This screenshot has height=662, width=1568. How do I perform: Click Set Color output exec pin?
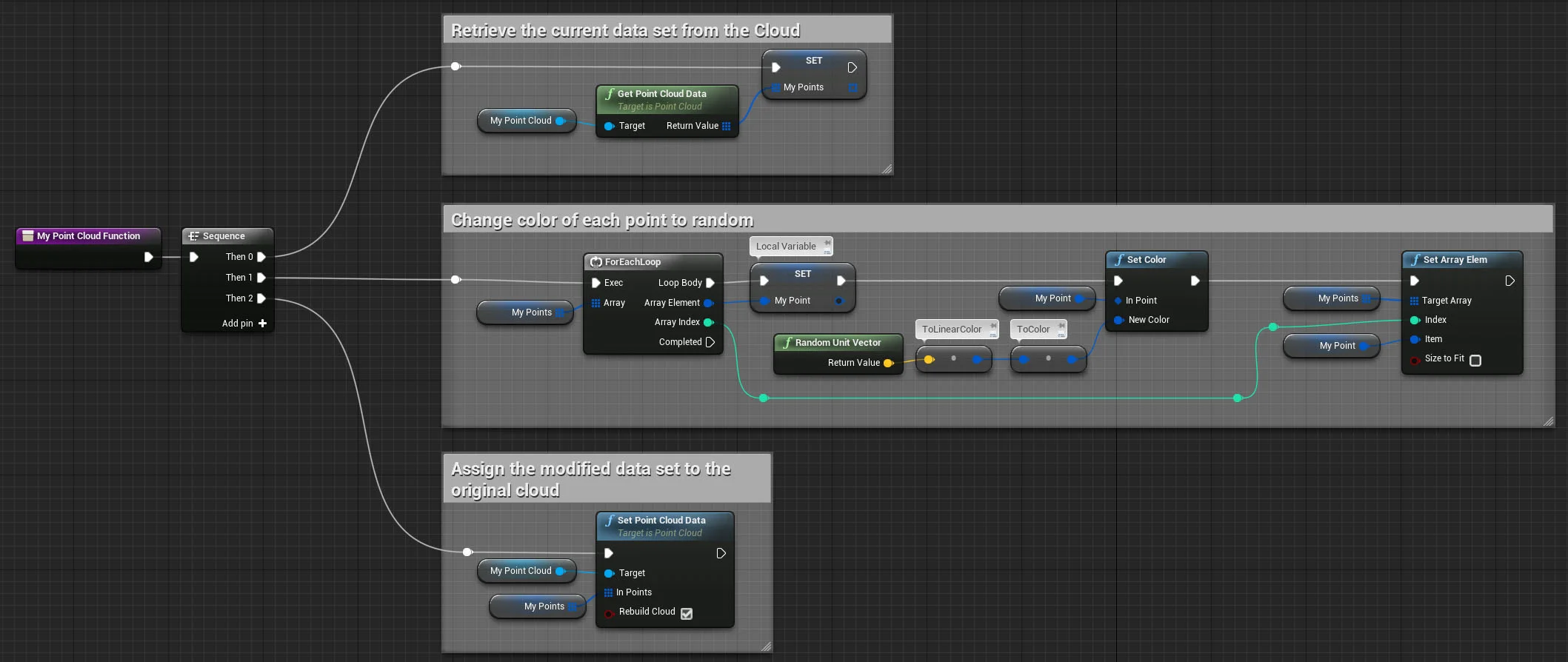(x=1195, y=281)
